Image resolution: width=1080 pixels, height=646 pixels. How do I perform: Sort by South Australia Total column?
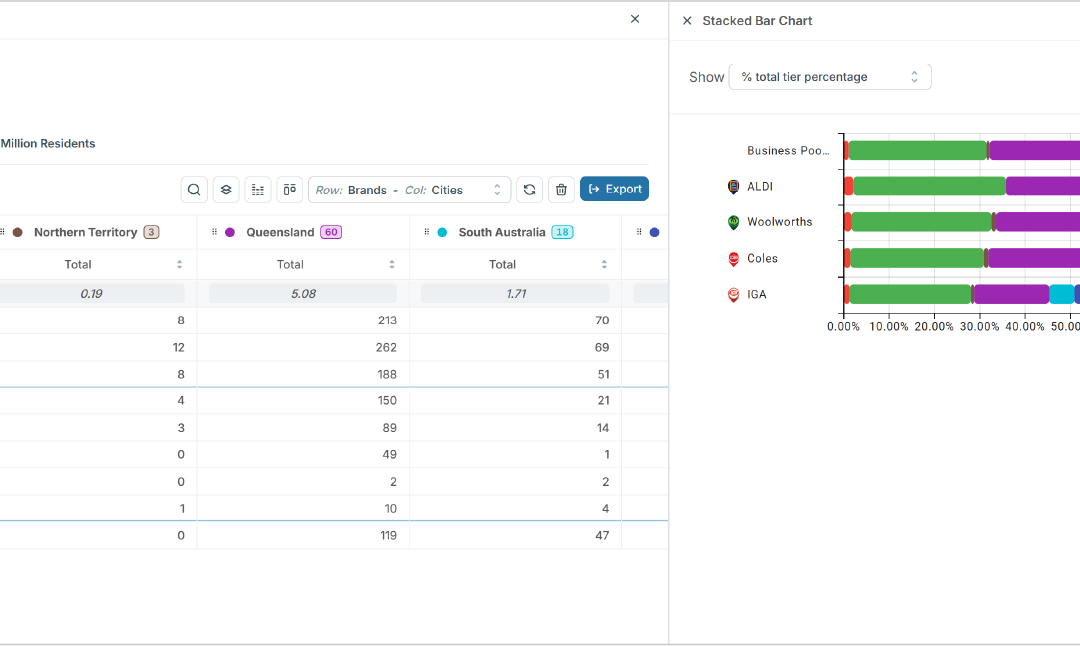(604, 265)
